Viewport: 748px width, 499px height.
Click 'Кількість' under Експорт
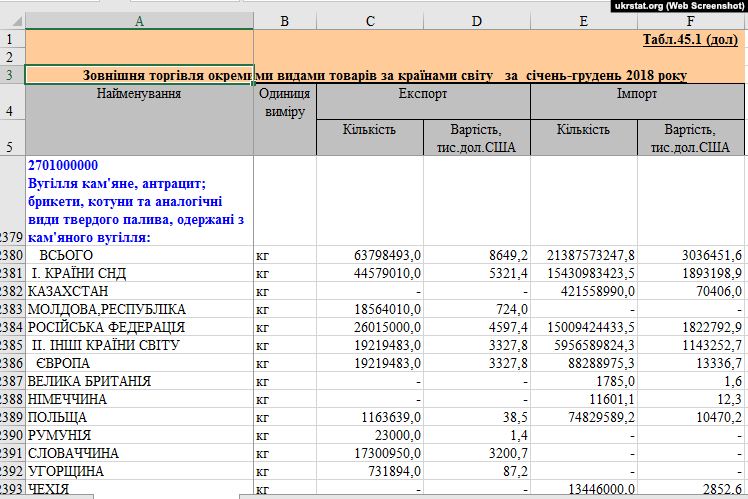click(x=370, y=137)
